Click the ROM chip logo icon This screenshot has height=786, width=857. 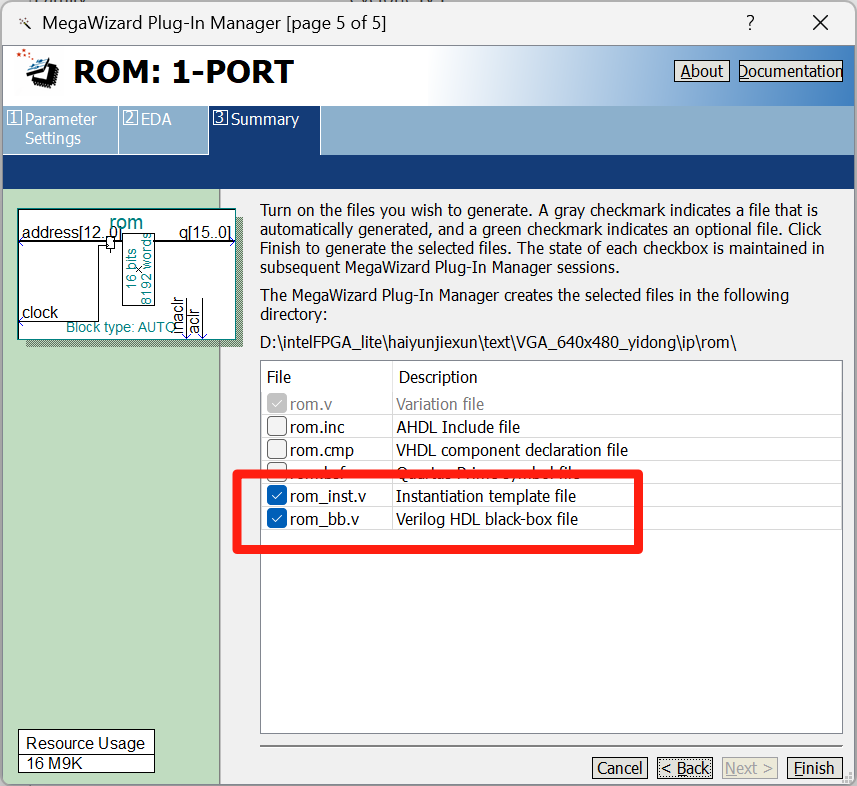click(39, 69)
